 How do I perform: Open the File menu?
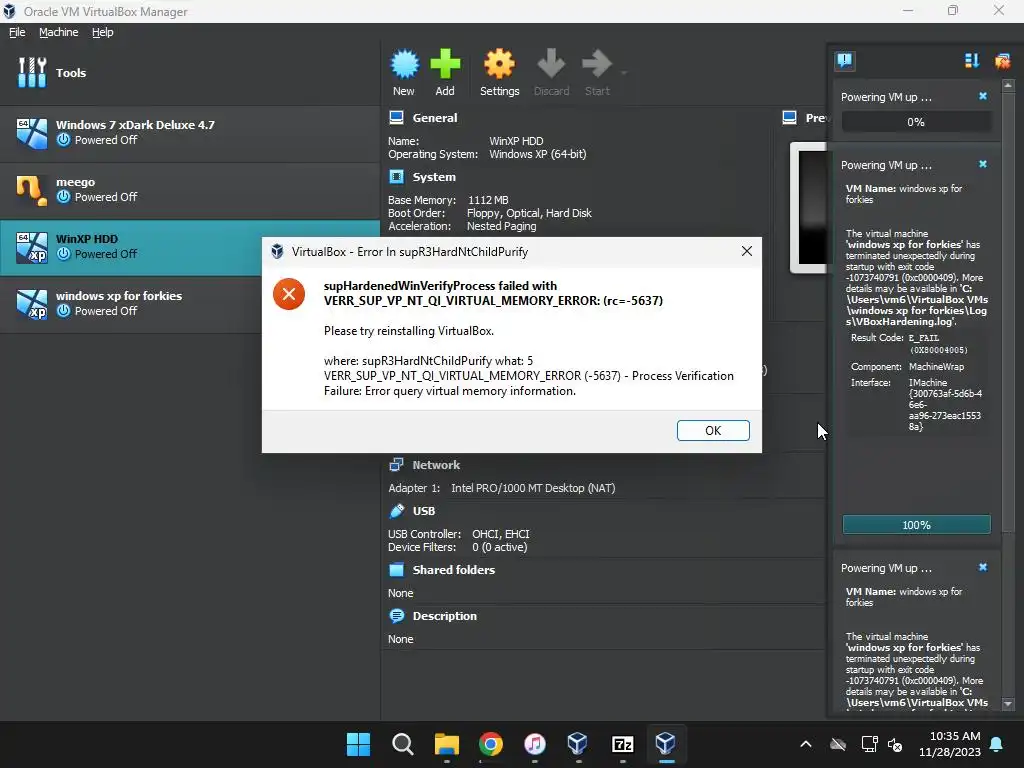[x=18, y=32]
